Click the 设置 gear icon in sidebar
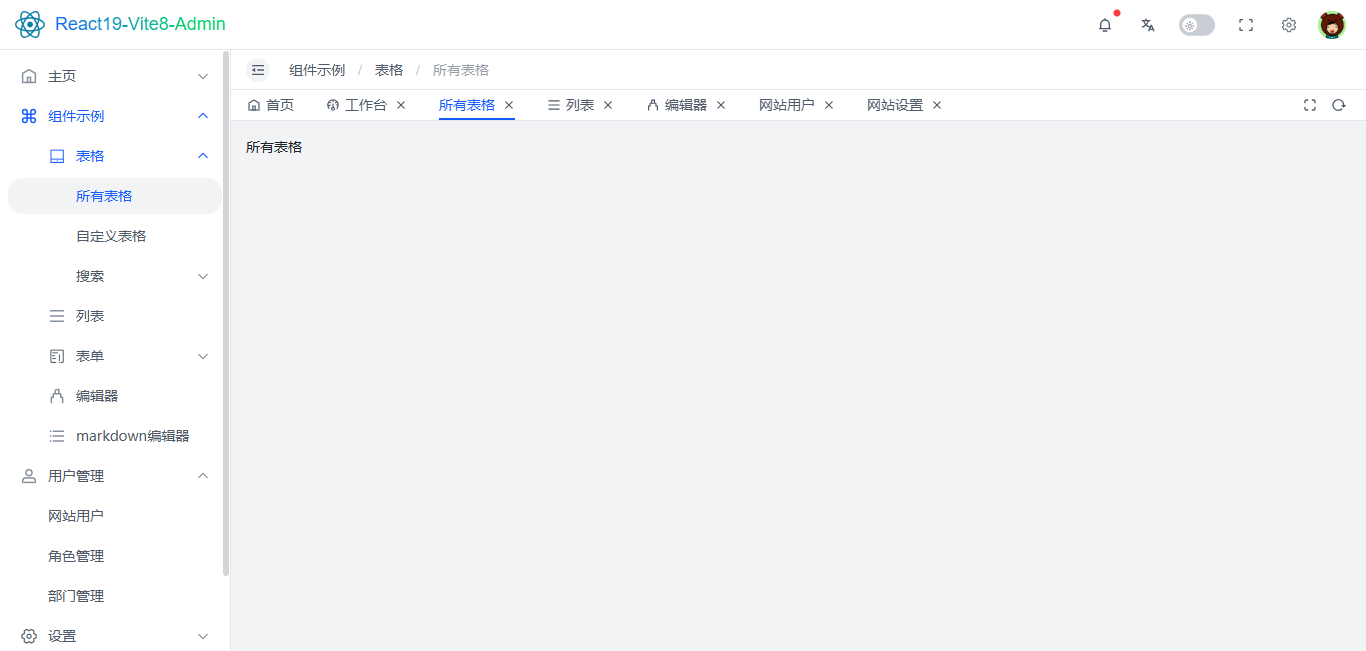 click(29, 636)
